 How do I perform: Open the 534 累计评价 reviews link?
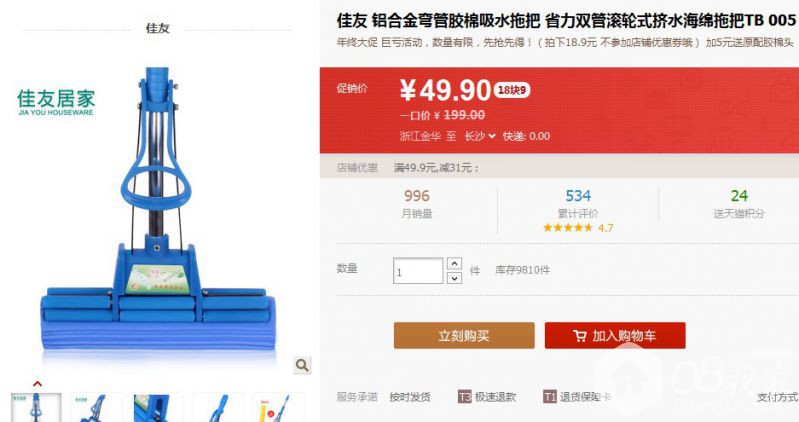578,203
